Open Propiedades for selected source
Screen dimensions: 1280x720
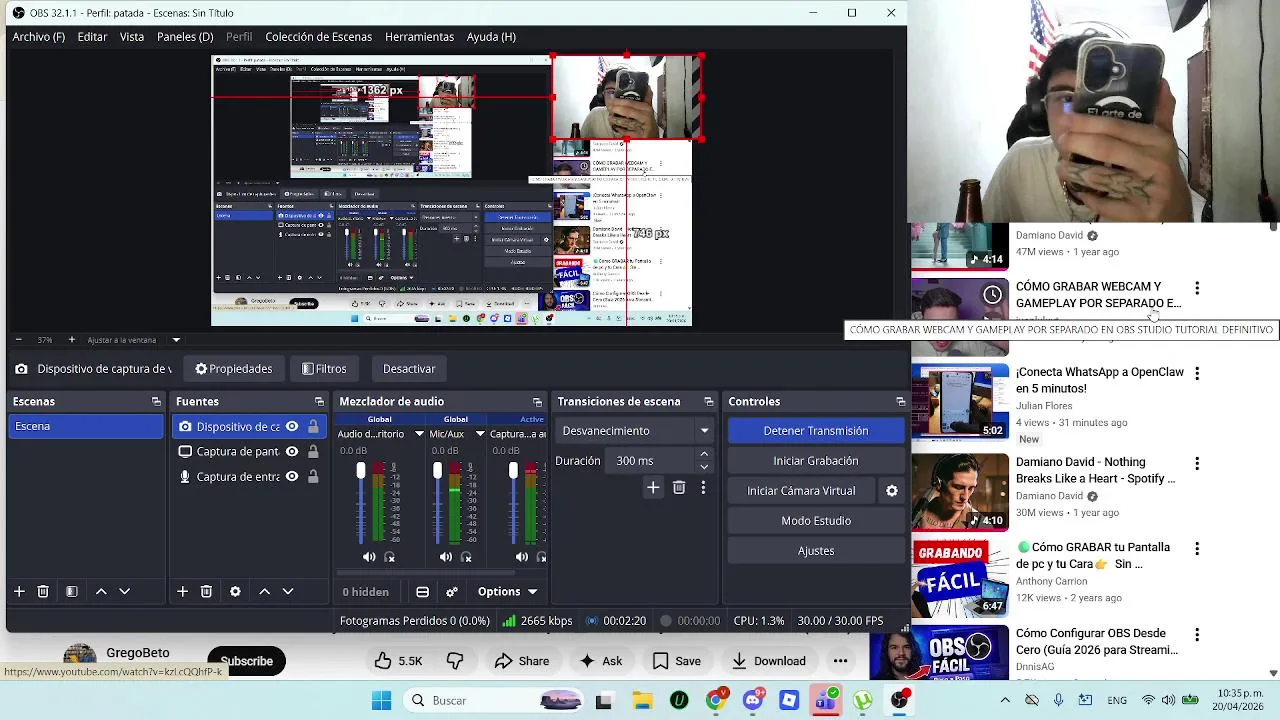click(234, 368)
